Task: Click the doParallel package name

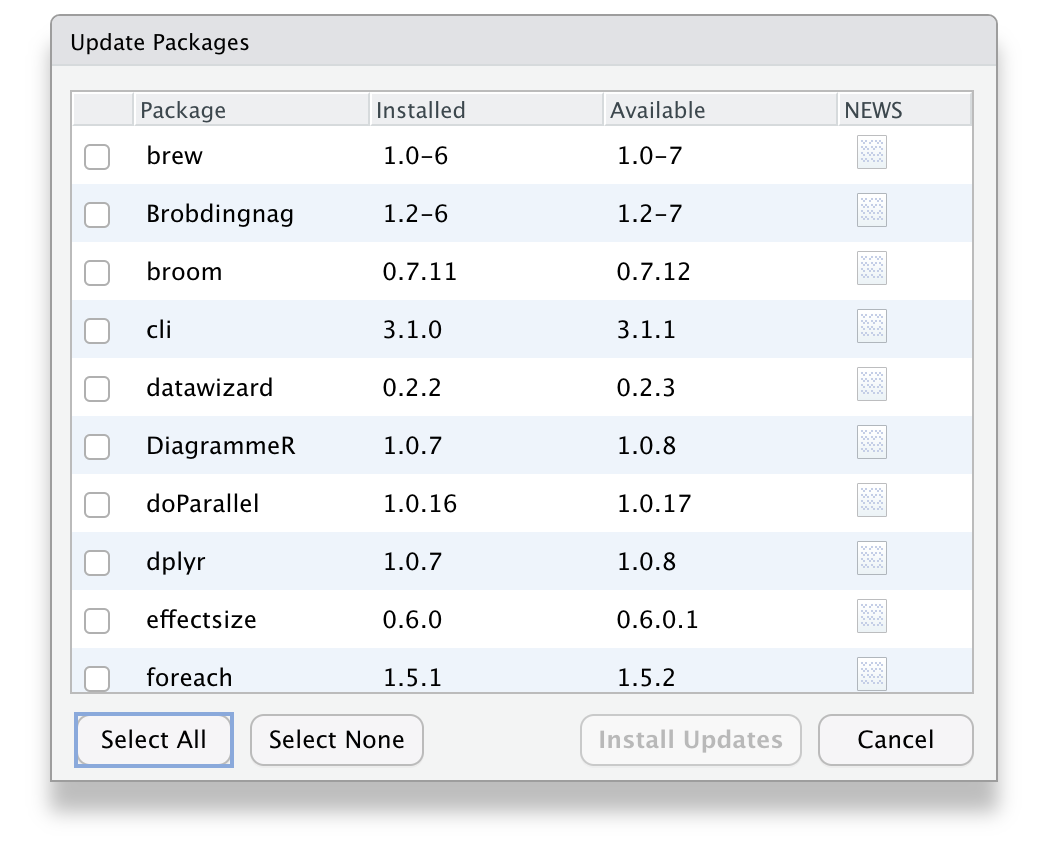Action: (202, 504)
